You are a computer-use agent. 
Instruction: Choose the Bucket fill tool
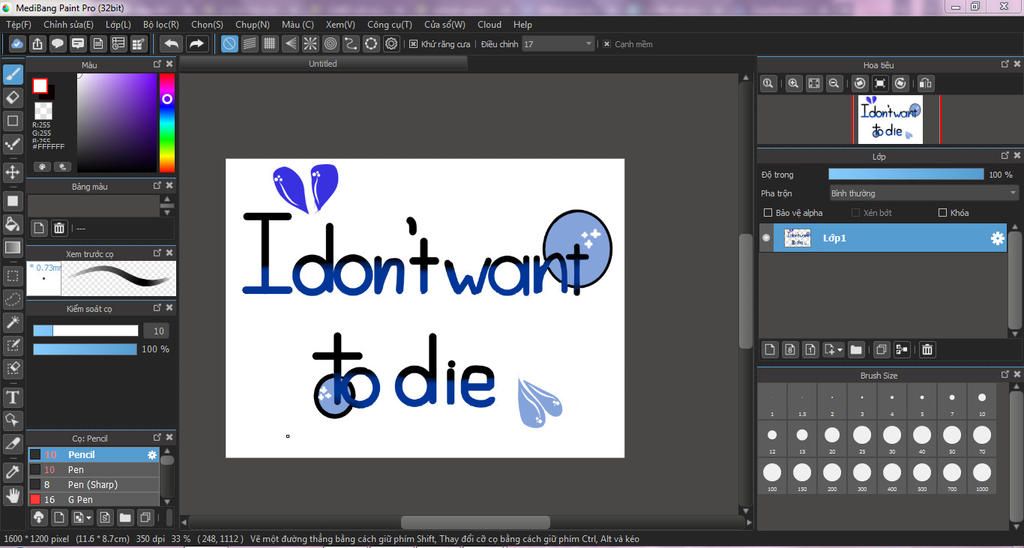click(x=12, y=224)
